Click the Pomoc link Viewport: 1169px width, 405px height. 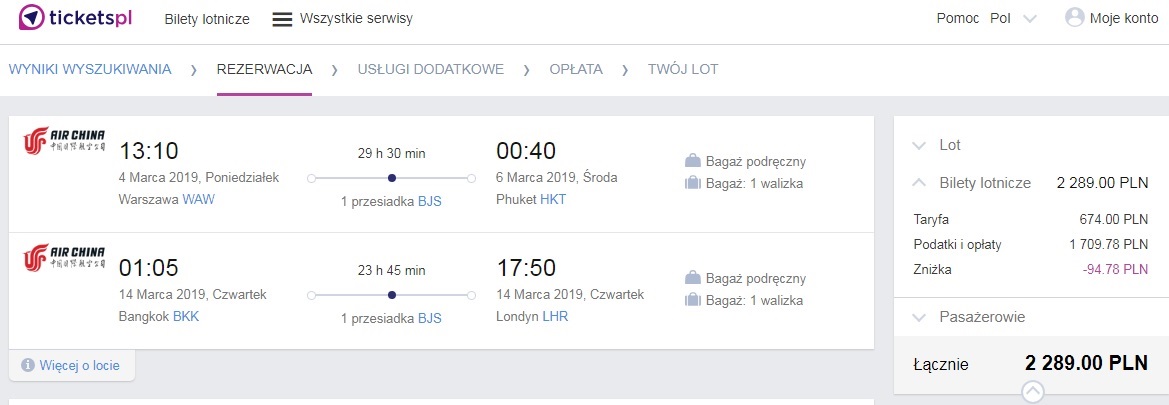pos(957,19)
